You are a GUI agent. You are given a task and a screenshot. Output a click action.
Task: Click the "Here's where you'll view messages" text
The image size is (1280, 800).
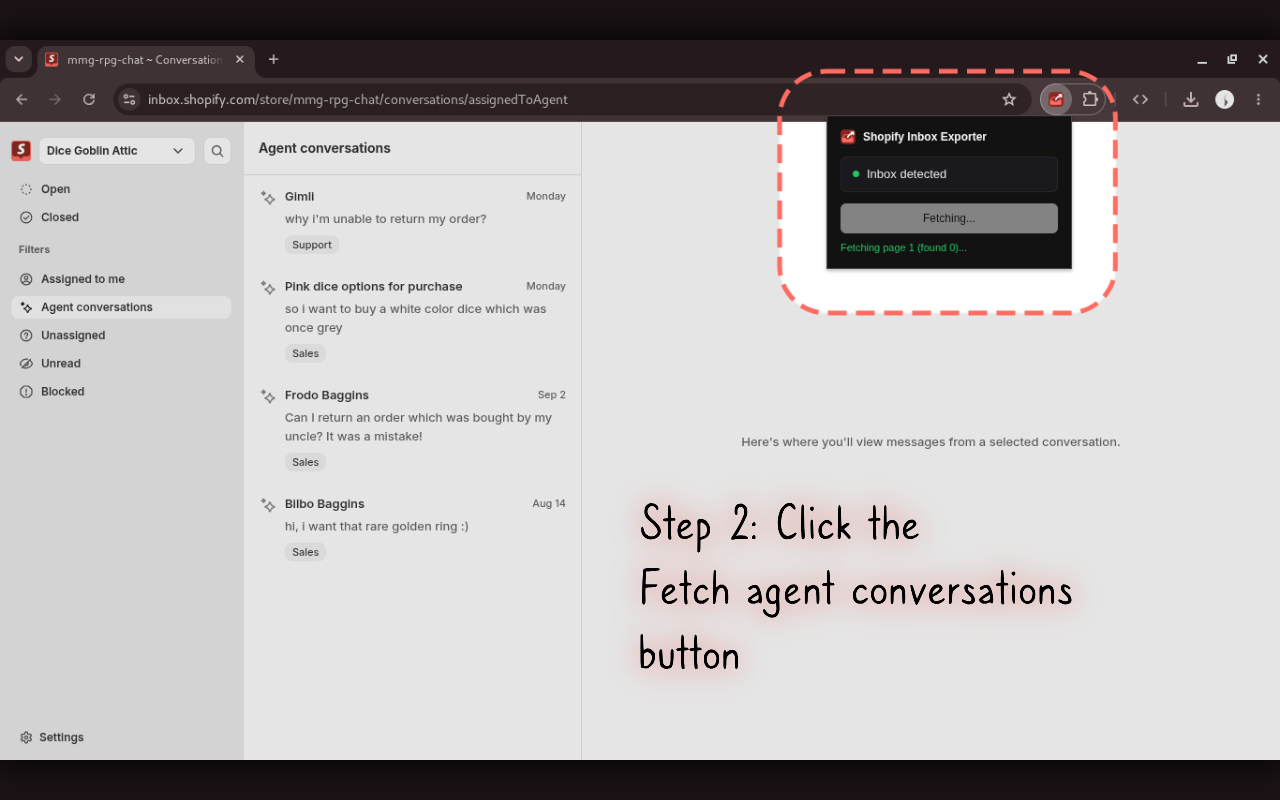[930, 442]
